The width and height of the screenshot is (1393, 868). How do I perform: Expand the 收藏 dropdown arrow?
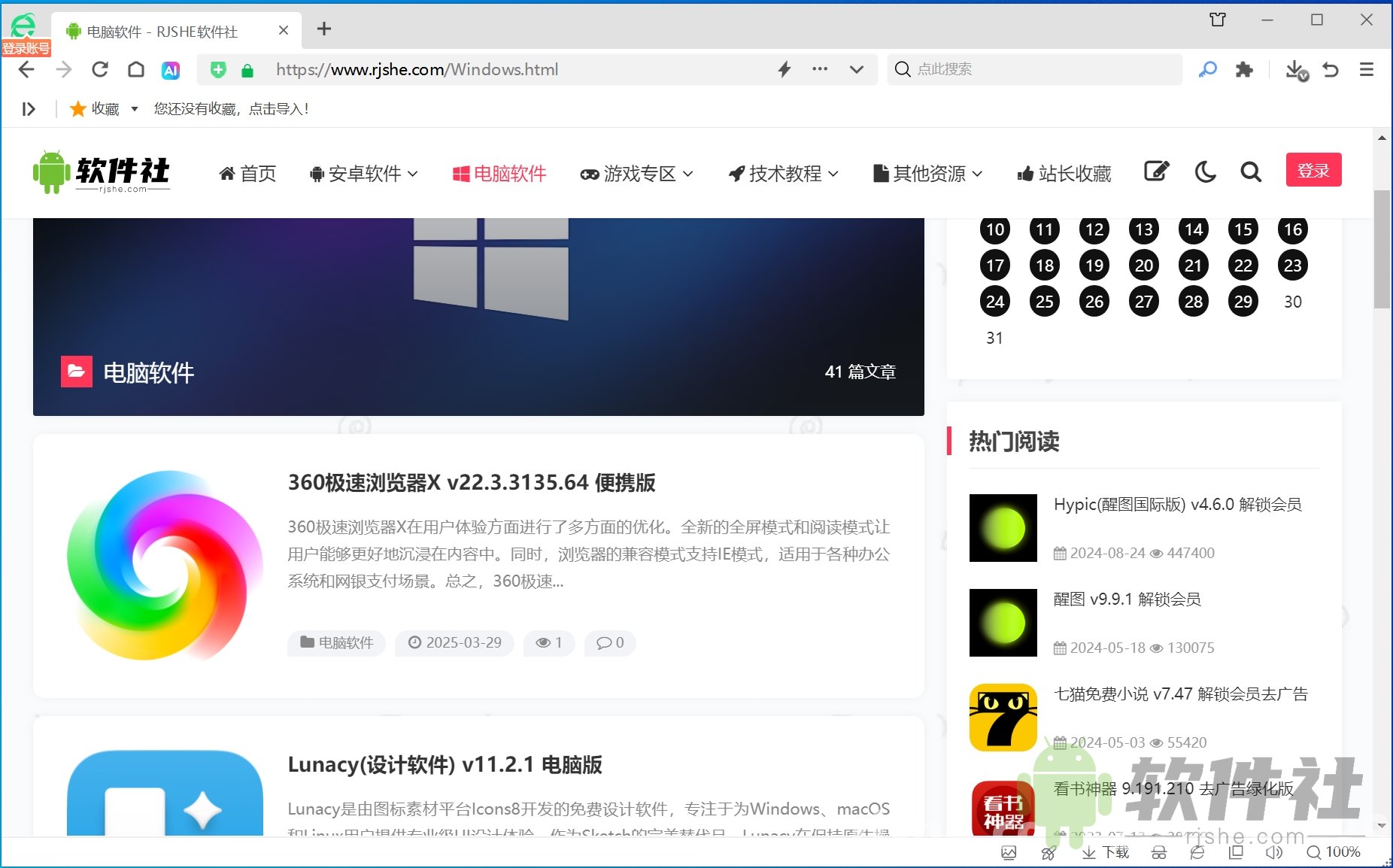(x=135, y=109)
